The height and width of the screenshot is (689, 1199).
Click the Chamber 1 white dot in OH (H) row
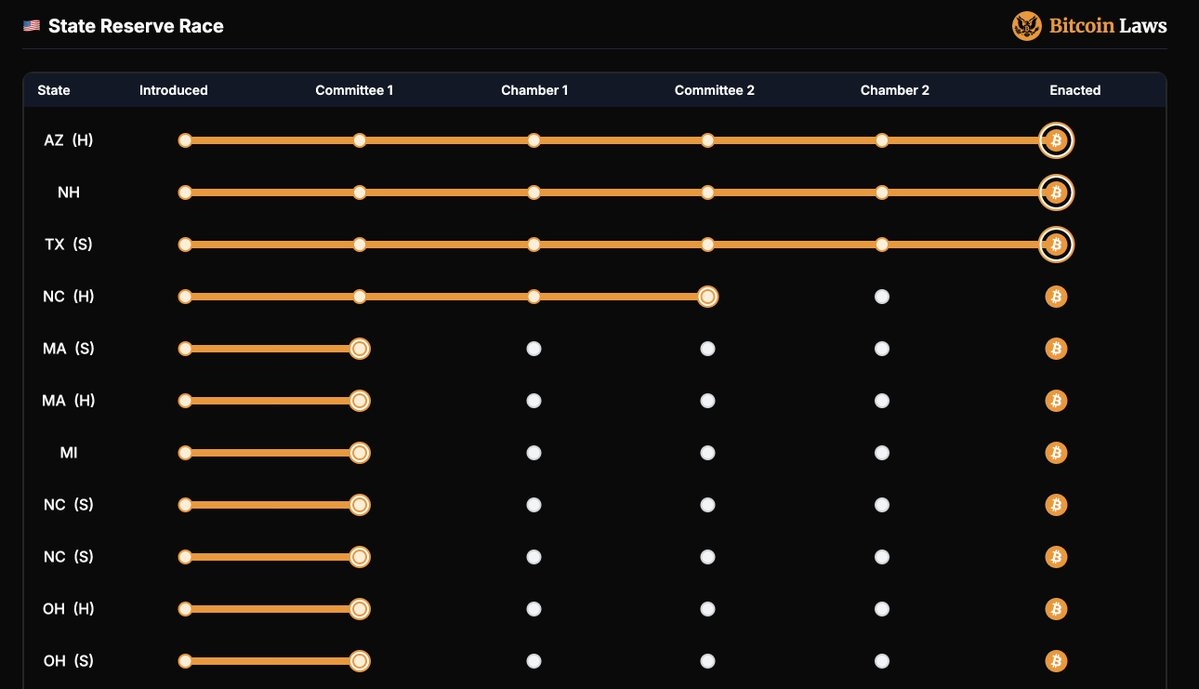pos(534,609)
